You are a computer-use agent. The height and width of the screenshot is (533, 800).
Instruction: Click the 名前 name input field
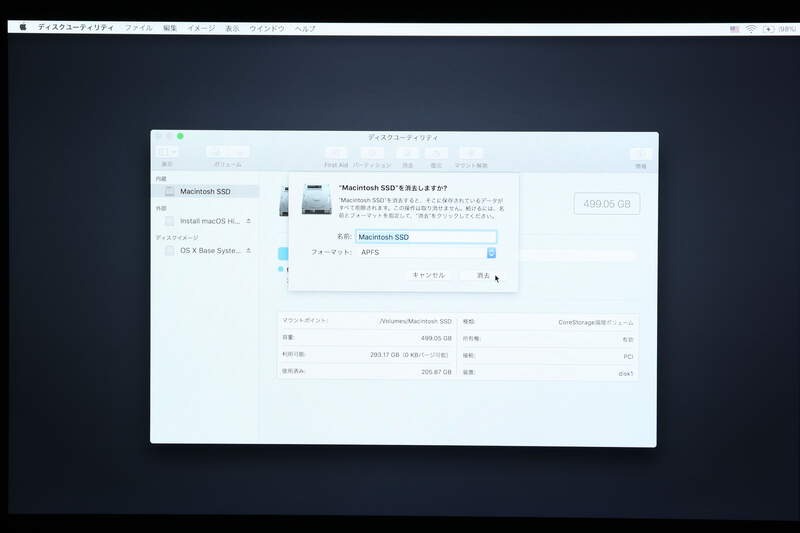426,237
